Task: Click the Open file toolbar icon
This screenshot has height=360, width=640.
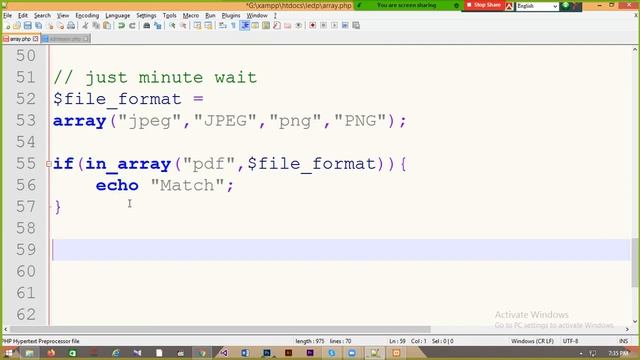Action: pos(17,26)
